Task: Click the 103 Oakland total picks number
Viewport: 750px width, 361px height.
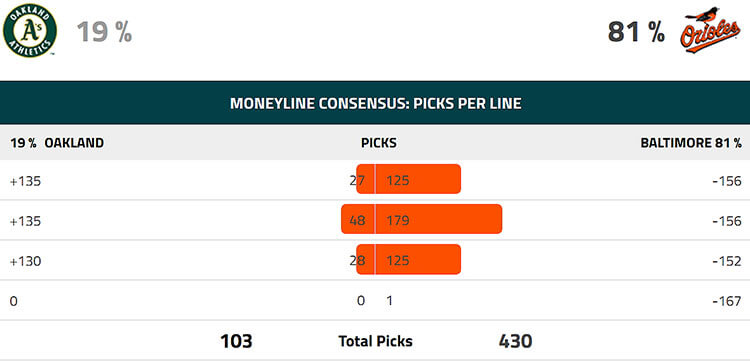Action: tap(236, 341)
